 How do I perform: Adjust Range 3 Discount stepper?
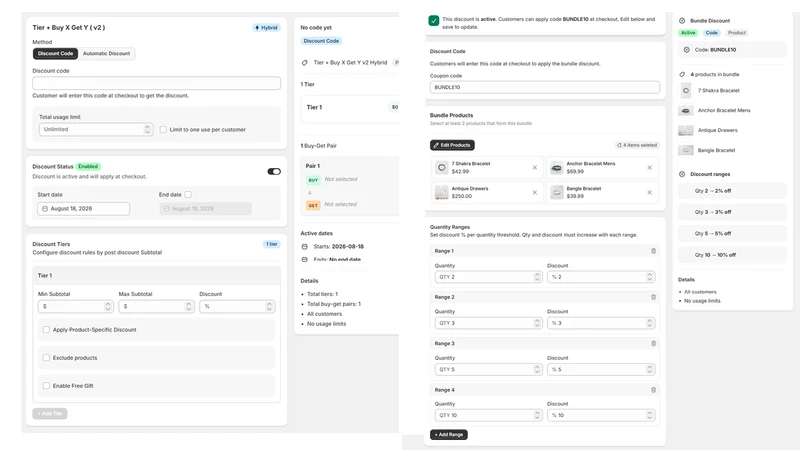tap(649, 369)
